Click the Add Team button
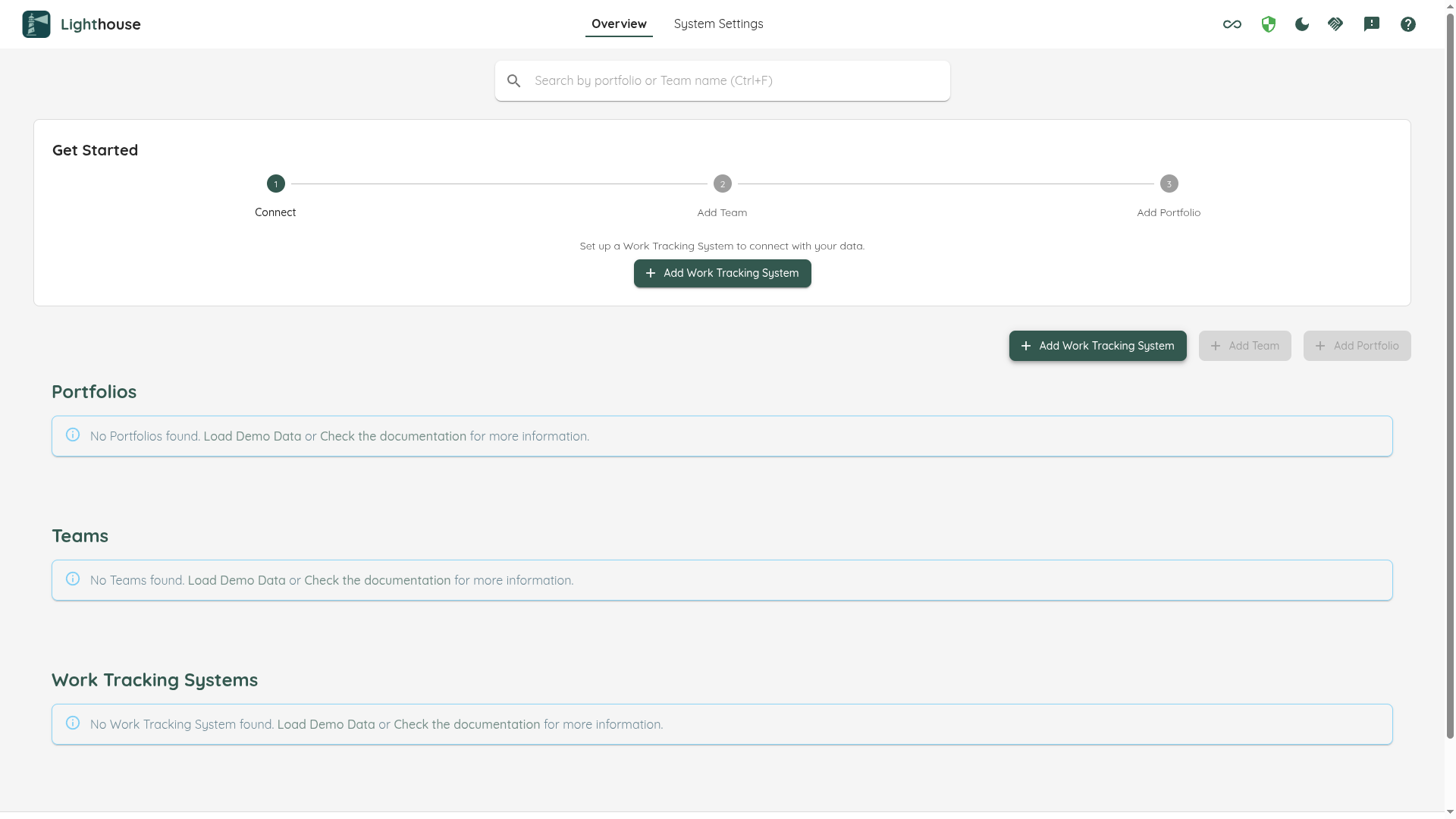1456x819 pixels. point(1244,345)
